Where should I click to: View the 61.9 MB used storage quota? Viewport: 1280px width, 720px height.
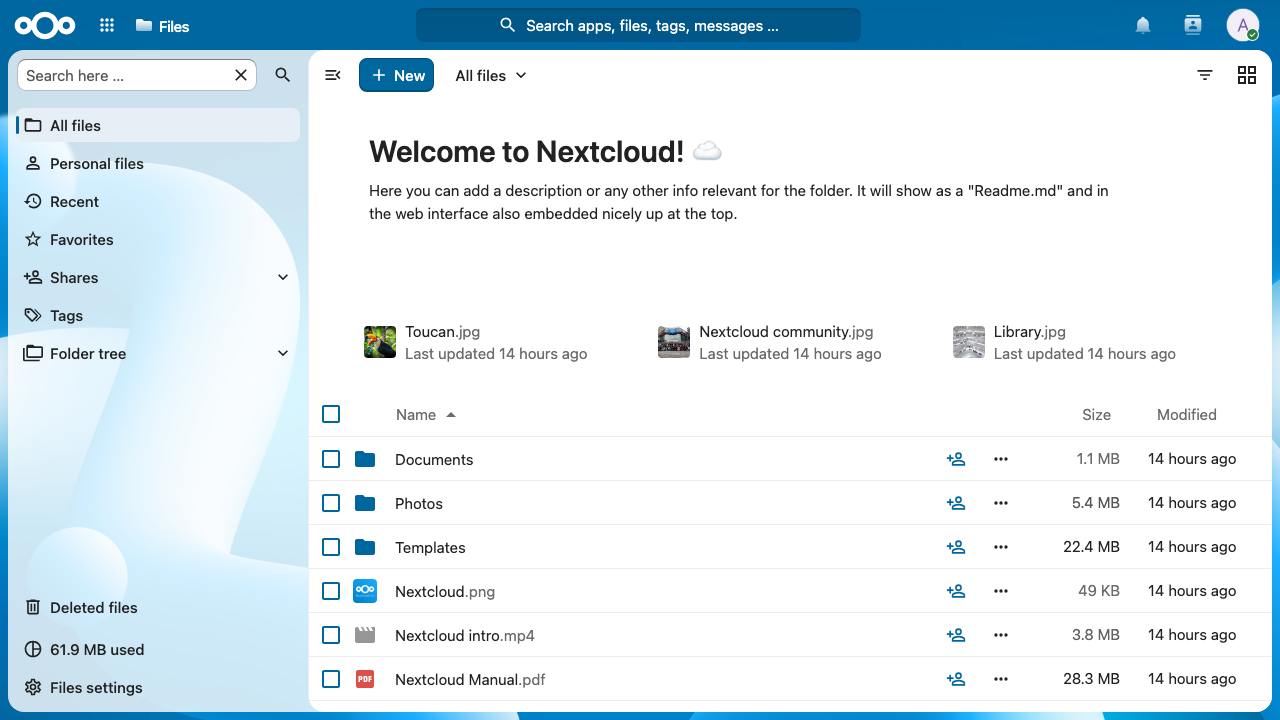point(159,649)
